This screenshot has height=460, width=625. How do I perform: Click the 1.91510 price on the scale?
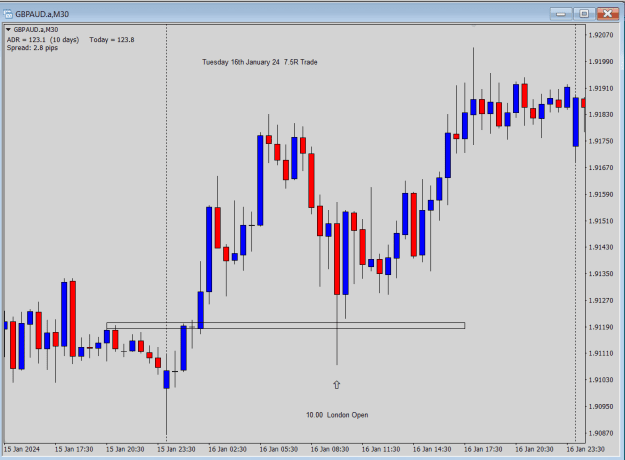(601, 221)
